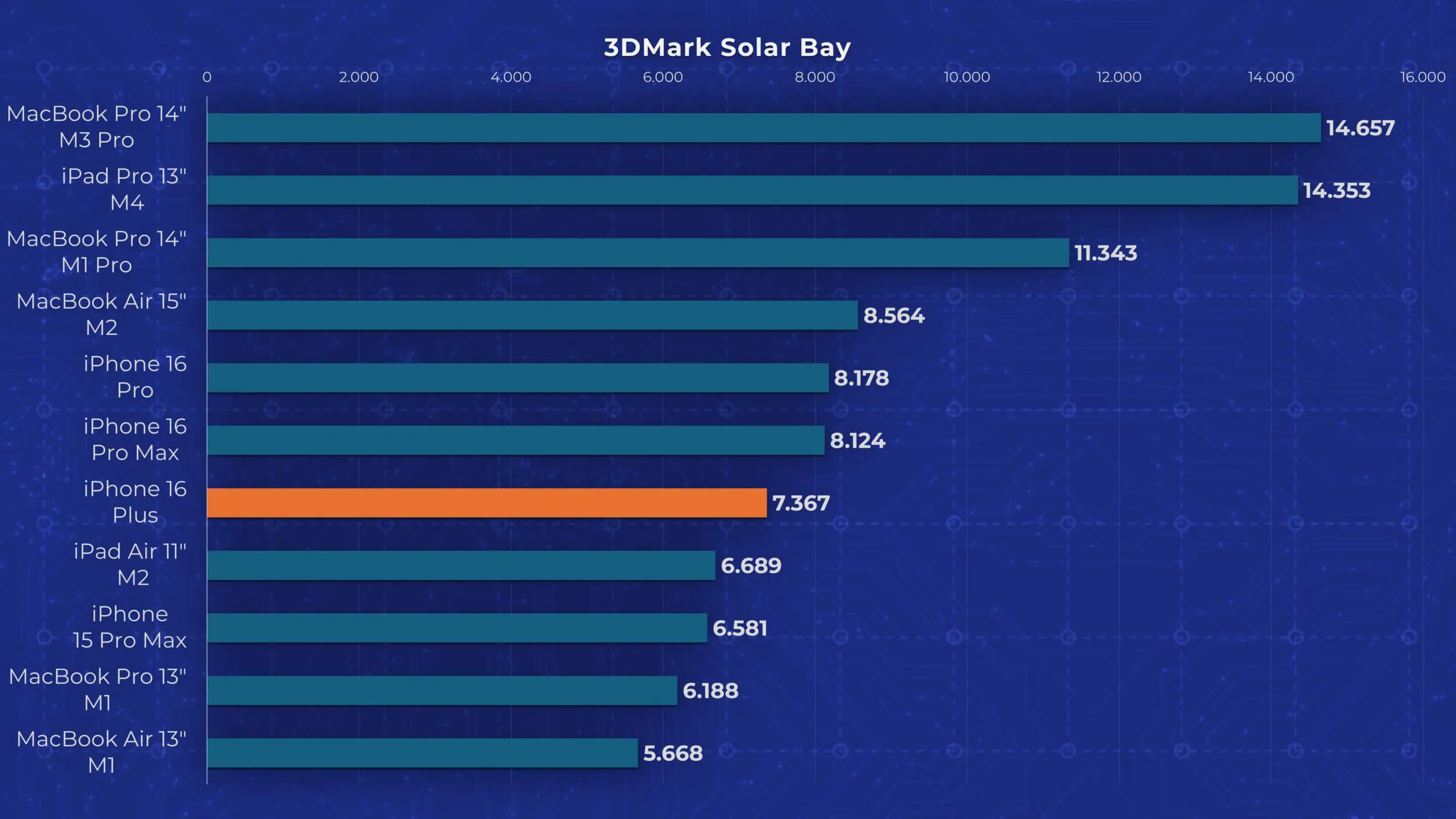Click the bar ending at 6.188
Viewport: 1456px width, 819px height.
(442, 690)
